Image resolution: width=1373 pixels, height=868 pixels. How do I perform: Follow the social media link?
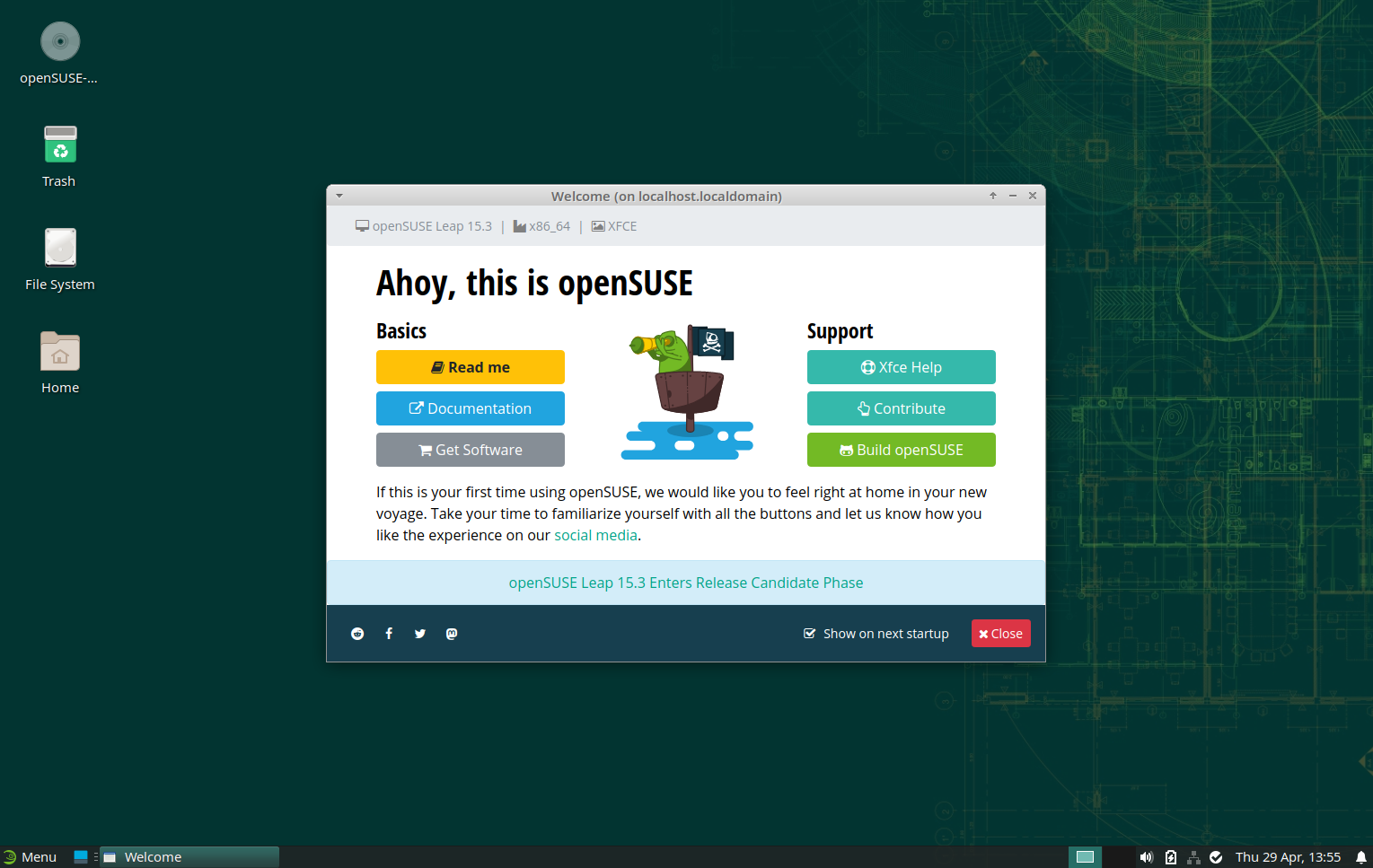[x=595, y=535]
